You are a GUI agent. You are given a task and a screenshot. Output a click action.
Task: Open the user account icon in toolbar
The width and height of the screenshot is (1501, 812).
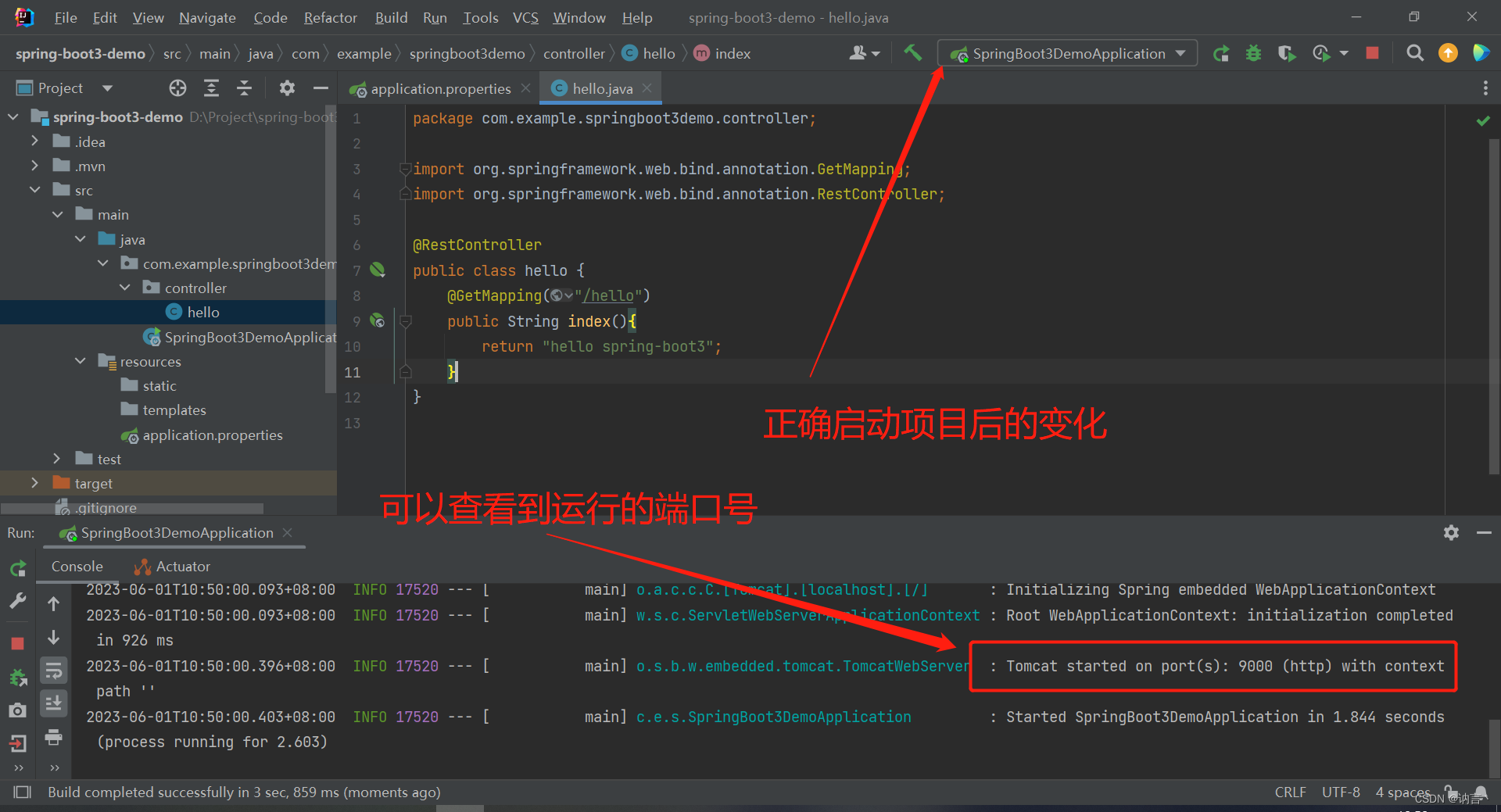click(x=864, y=53)
